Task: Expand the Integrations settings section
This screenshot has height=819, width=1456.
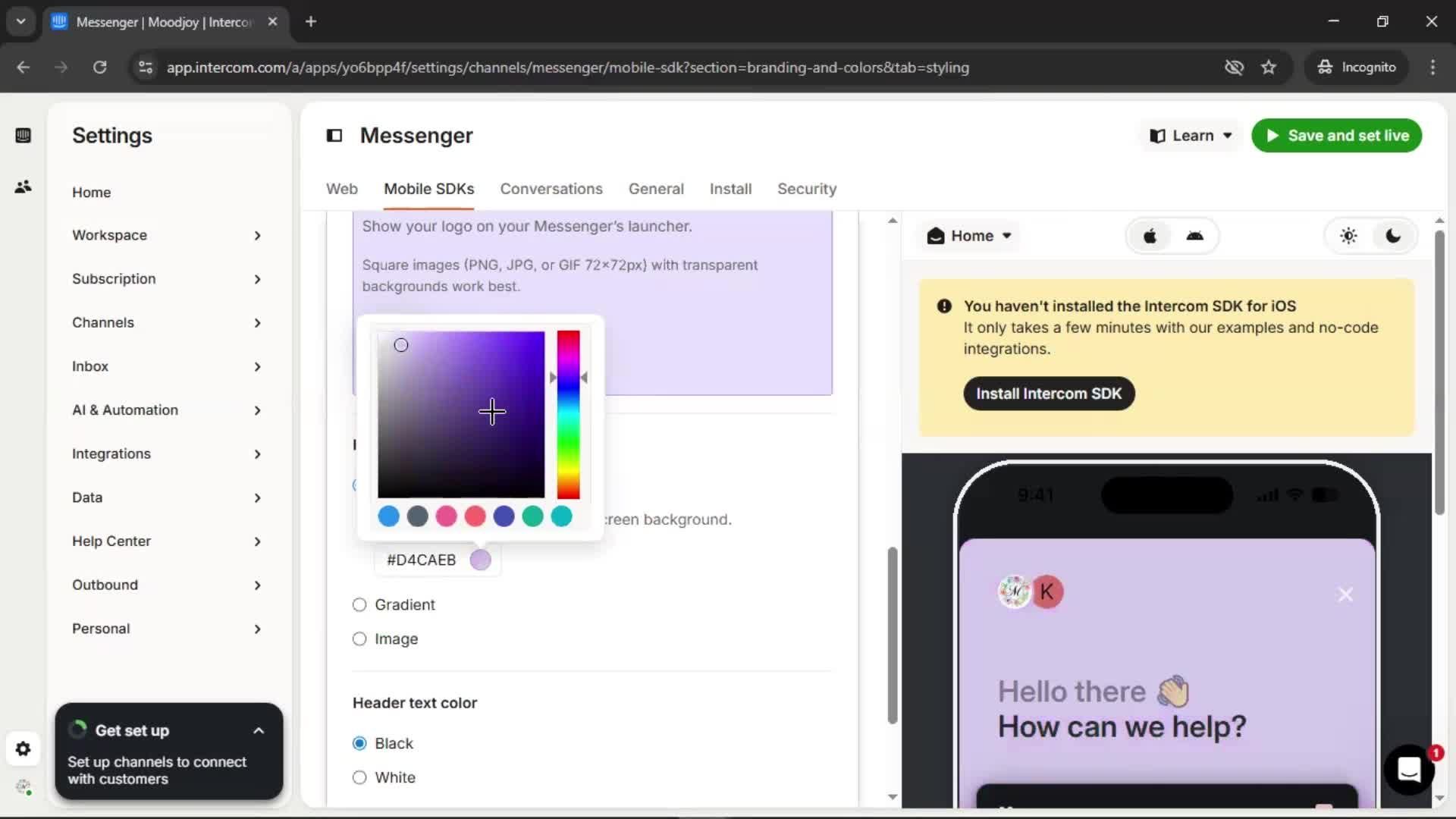Action: [x=167, y=454]
